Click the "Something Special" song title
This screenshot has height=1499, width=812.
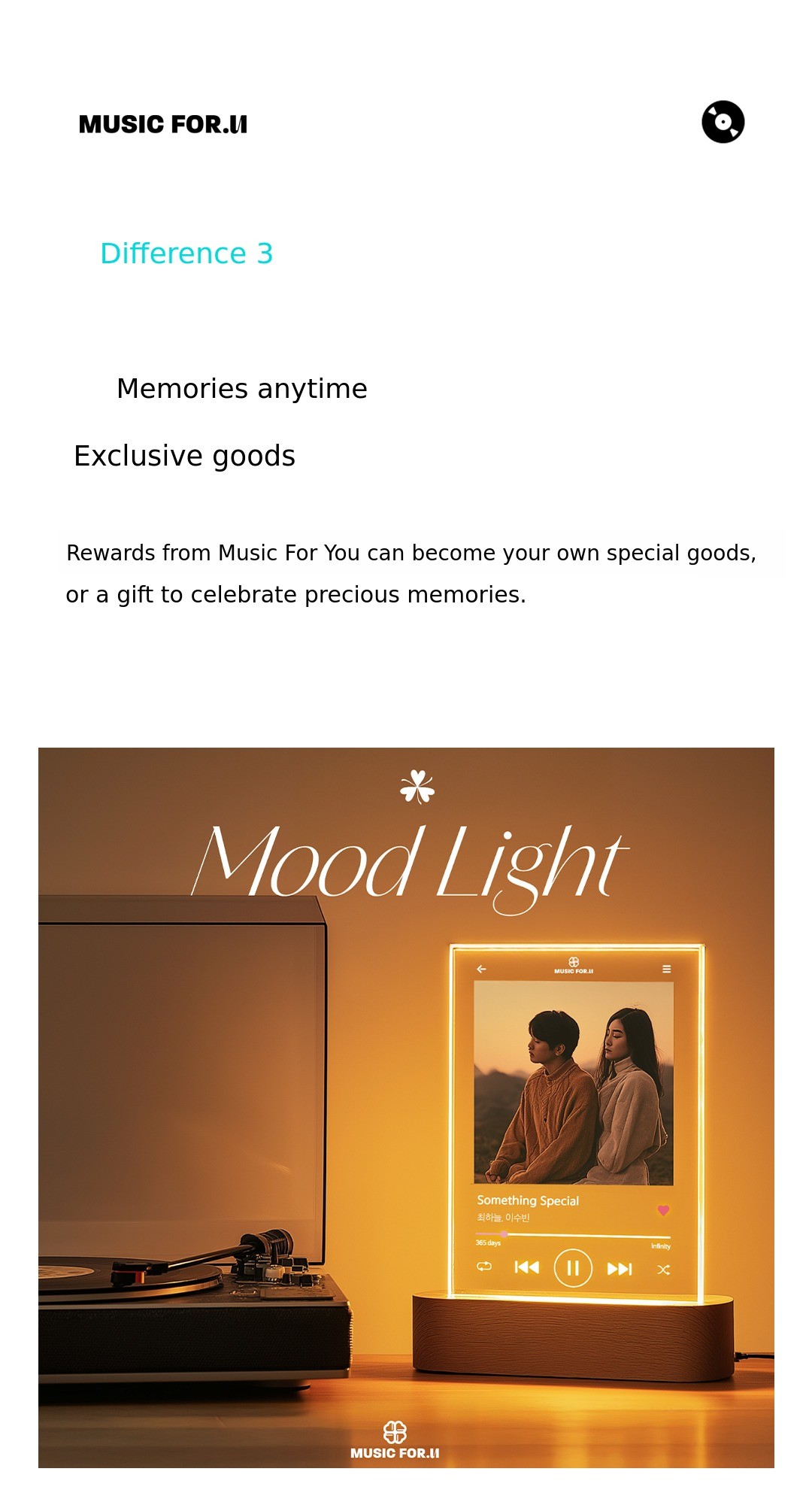click(528, 1200)
